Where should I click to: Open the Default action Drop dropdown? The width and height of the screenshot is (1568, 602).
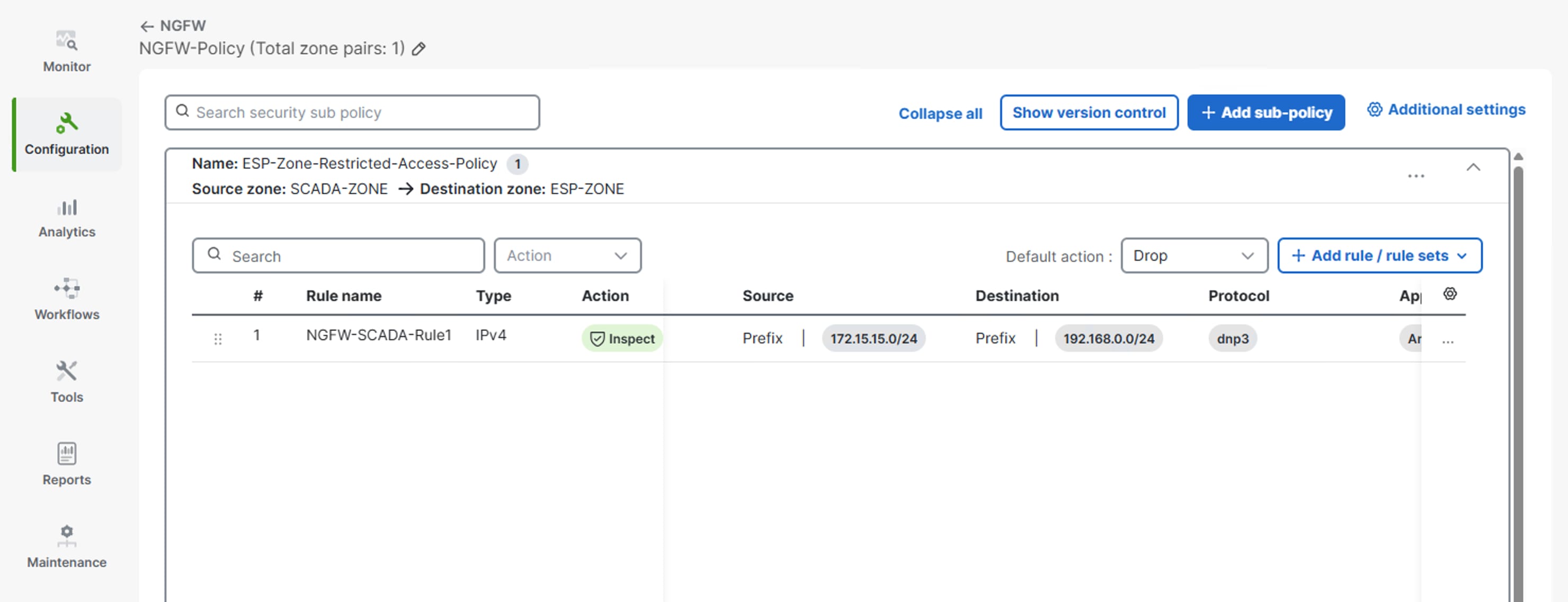(1194, 255)
